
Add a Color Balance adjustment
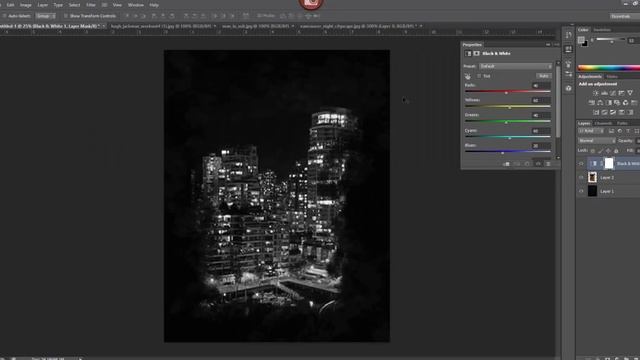coord(600,103)
